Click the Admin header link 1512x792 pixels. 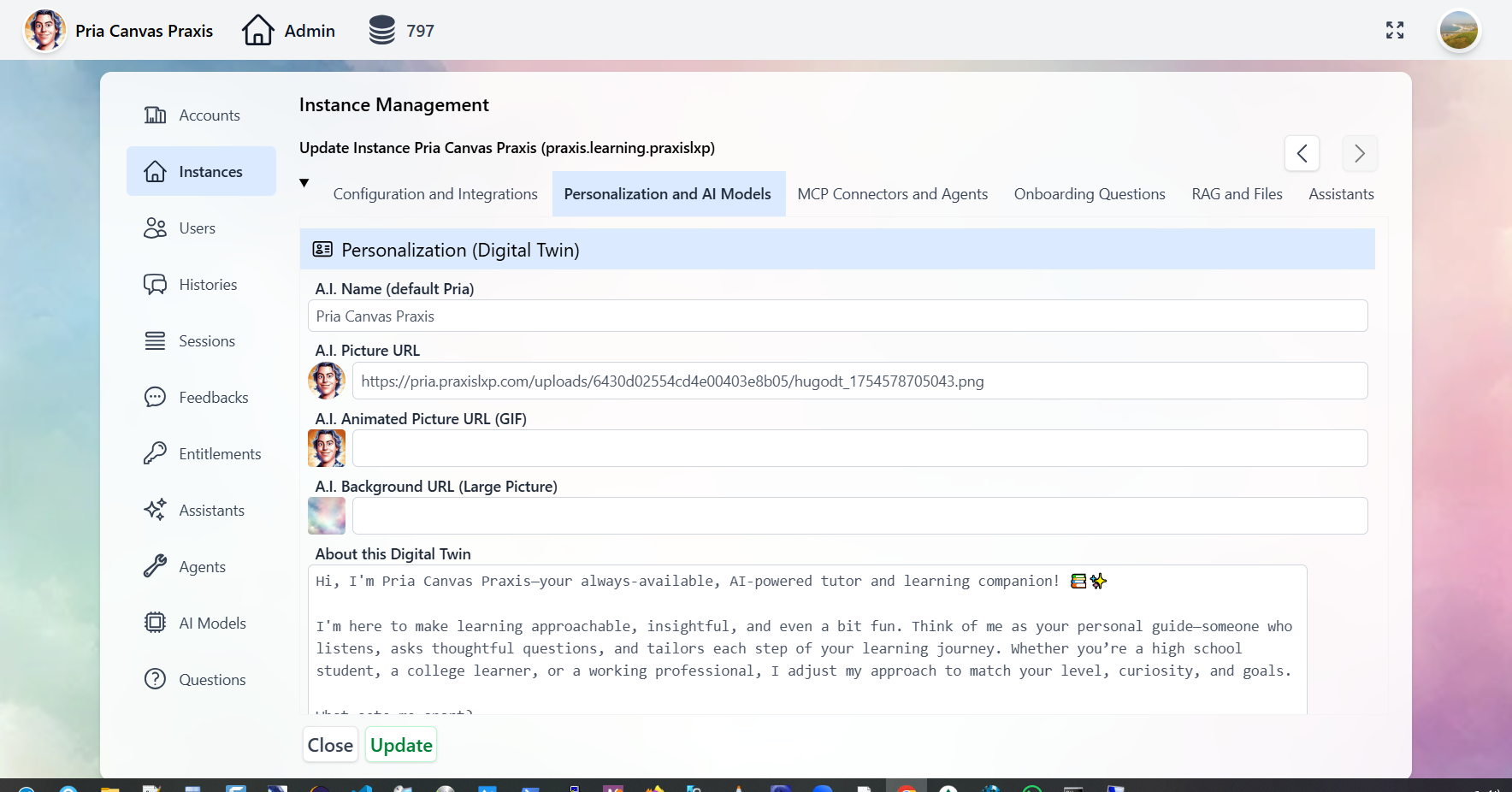pyautogui.click(x=310, y=31)
